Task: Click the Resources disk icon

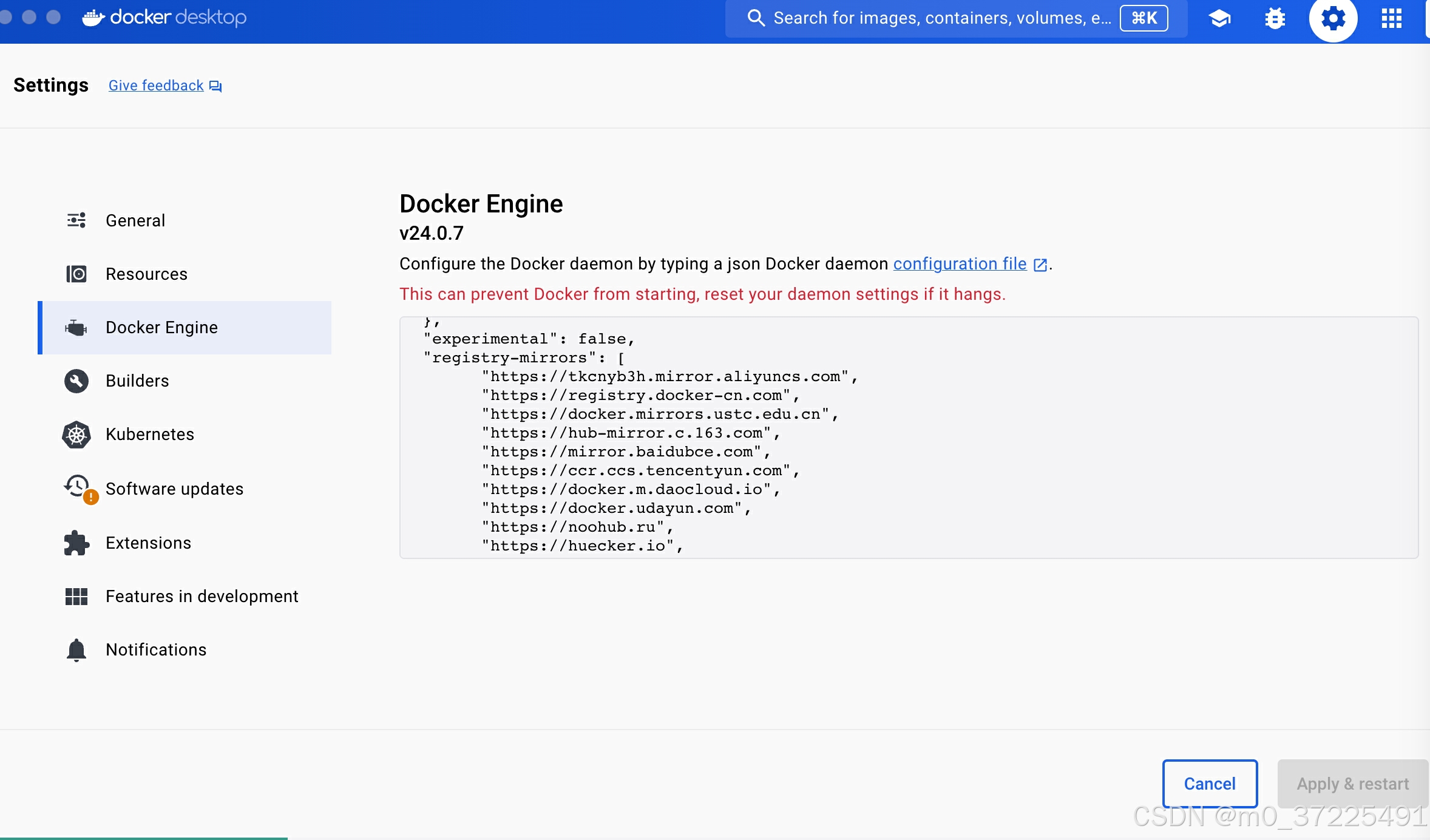Action: coord(76,274)
